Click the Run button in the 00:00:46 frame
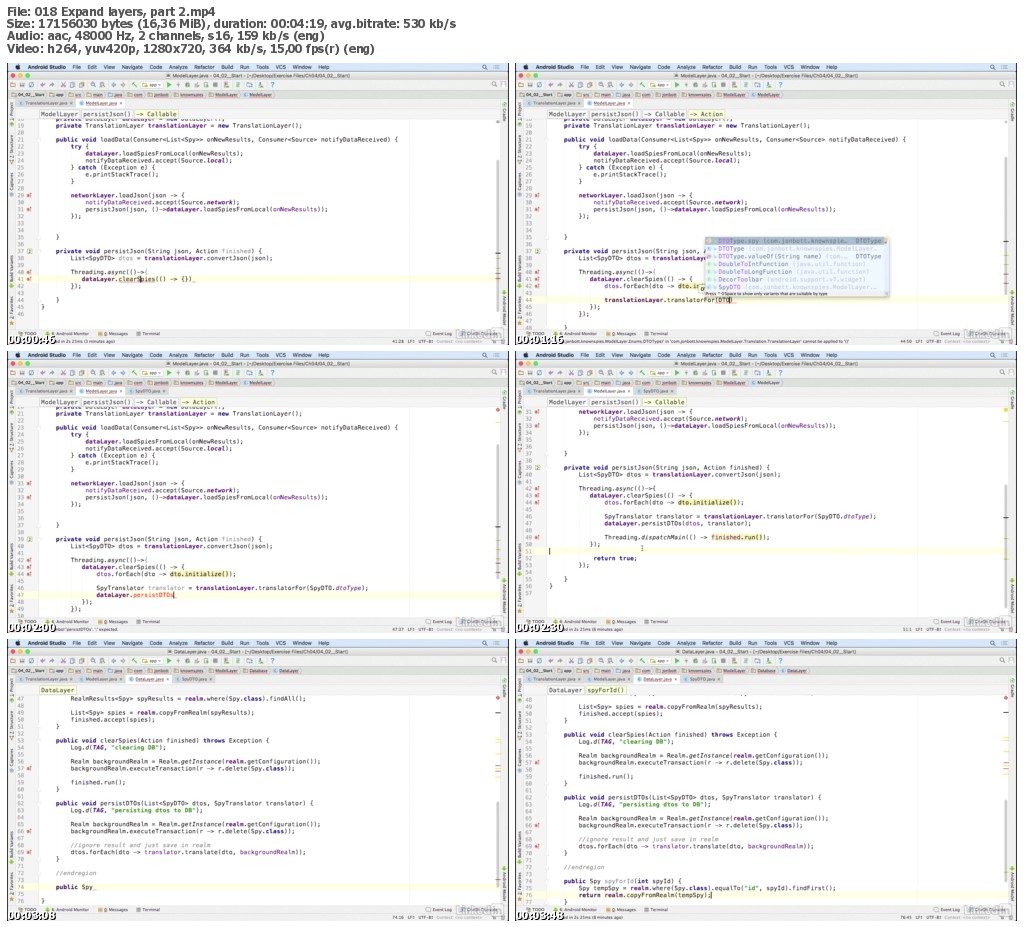1024x927 pixels. 169,85
